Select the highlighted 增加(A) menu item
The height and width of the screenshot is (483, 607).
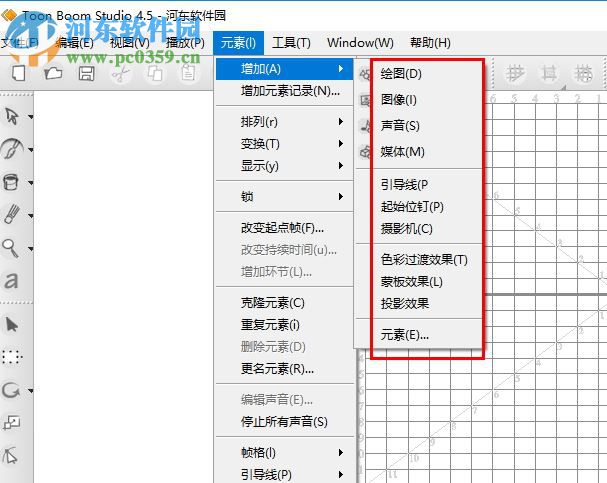pos(285,69)
